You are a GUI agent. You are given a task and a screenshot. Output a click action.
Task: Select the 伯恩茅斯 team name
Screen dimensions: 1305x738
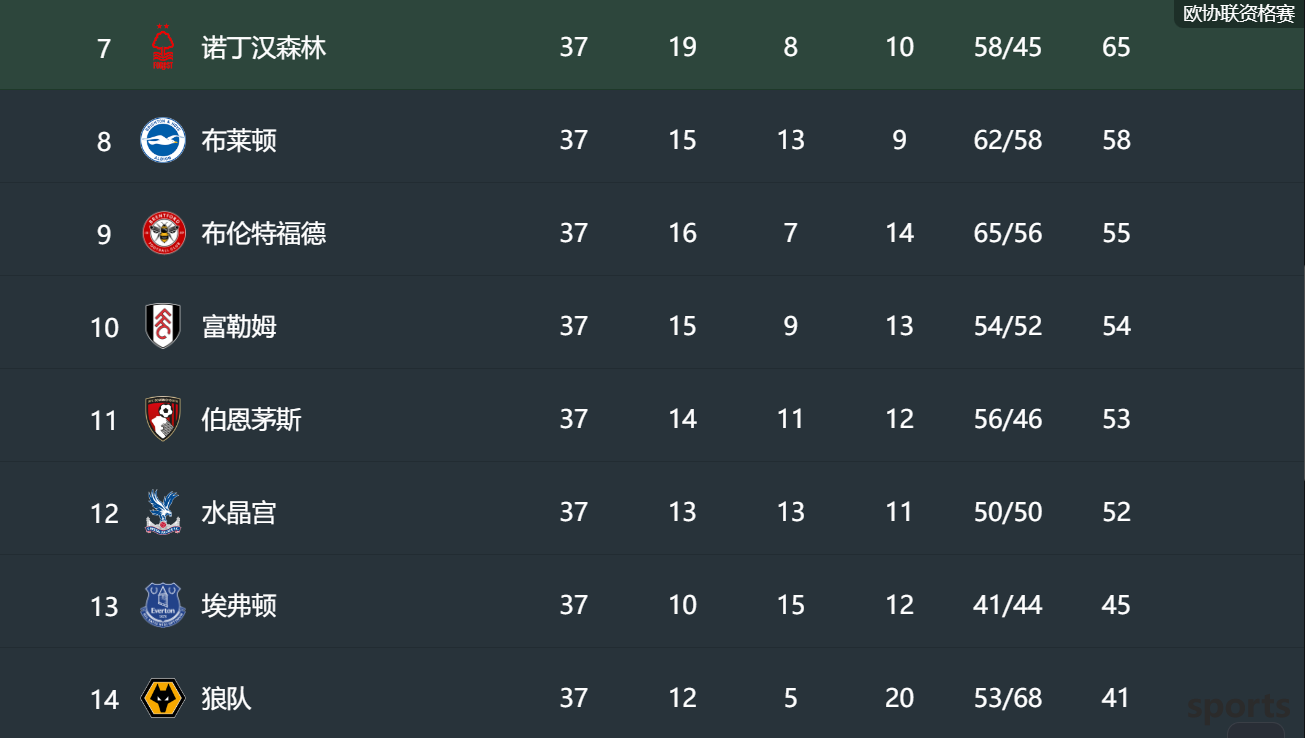tap(251, 419)
